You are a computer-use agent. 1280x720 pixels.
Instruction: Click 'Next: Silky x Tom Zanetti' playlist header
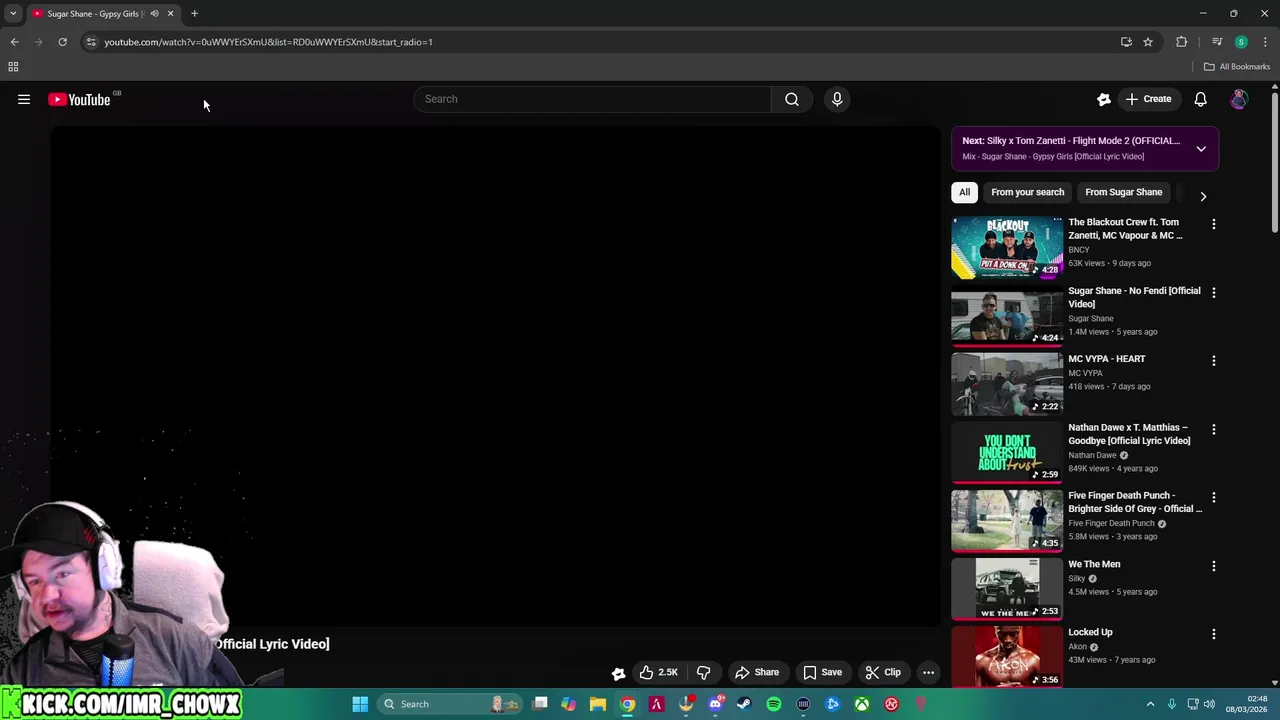tap(1071, 141)
